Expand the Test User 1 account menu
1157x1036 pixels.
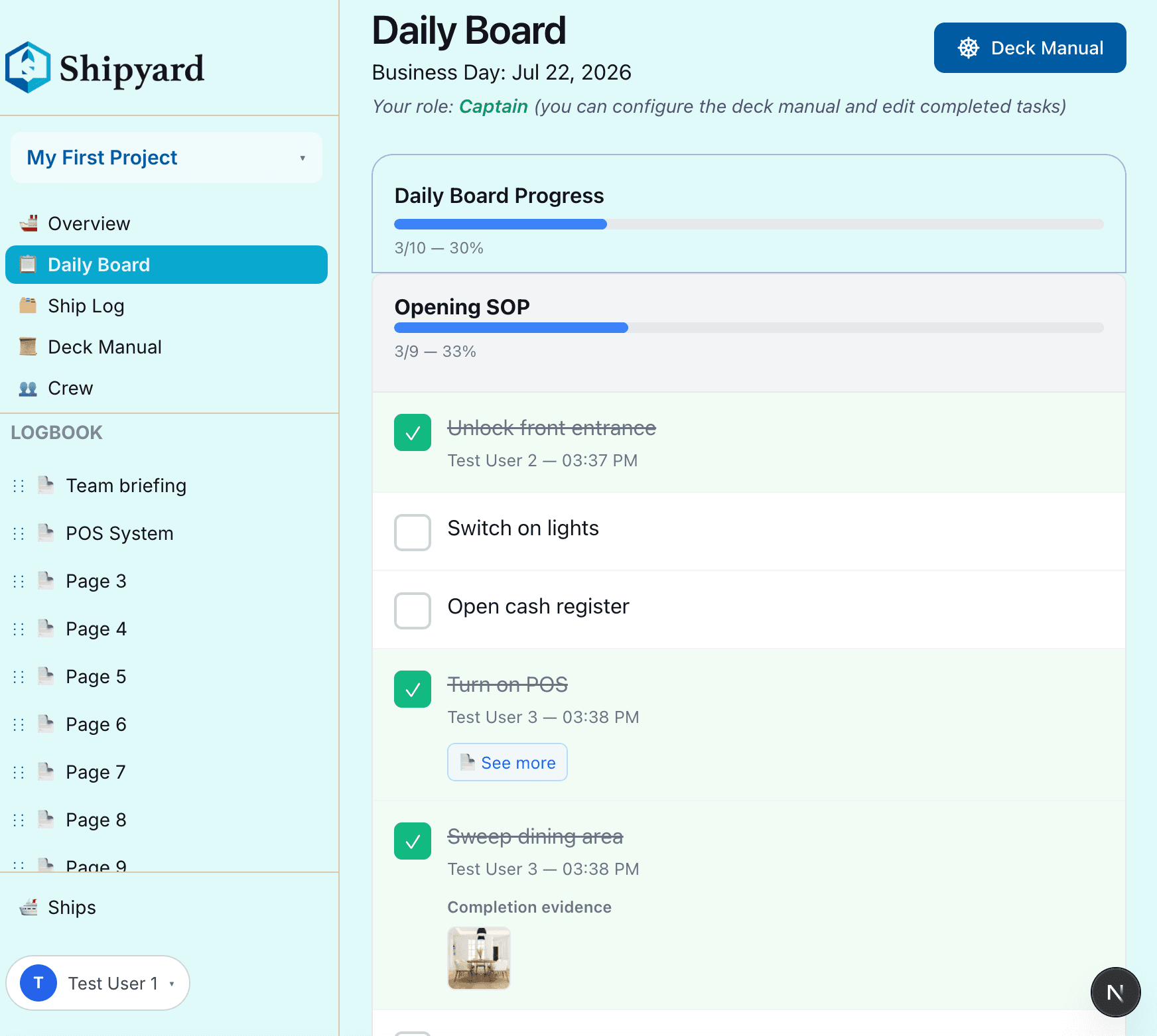tap(98, 983)
